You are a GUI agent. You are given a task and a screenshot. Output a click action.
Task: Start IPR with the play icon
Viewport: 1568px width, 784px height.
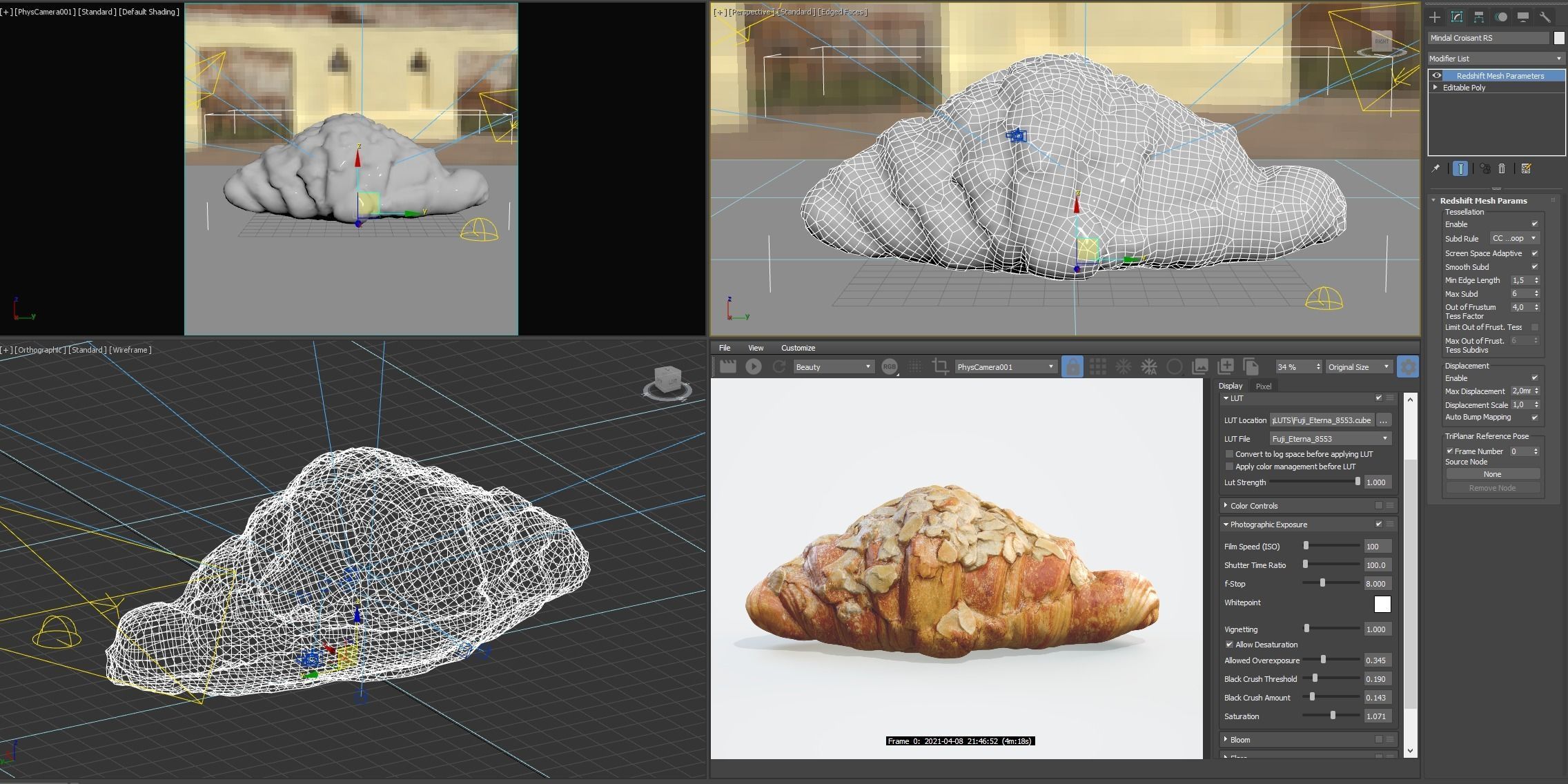click(x=754, y=366)
